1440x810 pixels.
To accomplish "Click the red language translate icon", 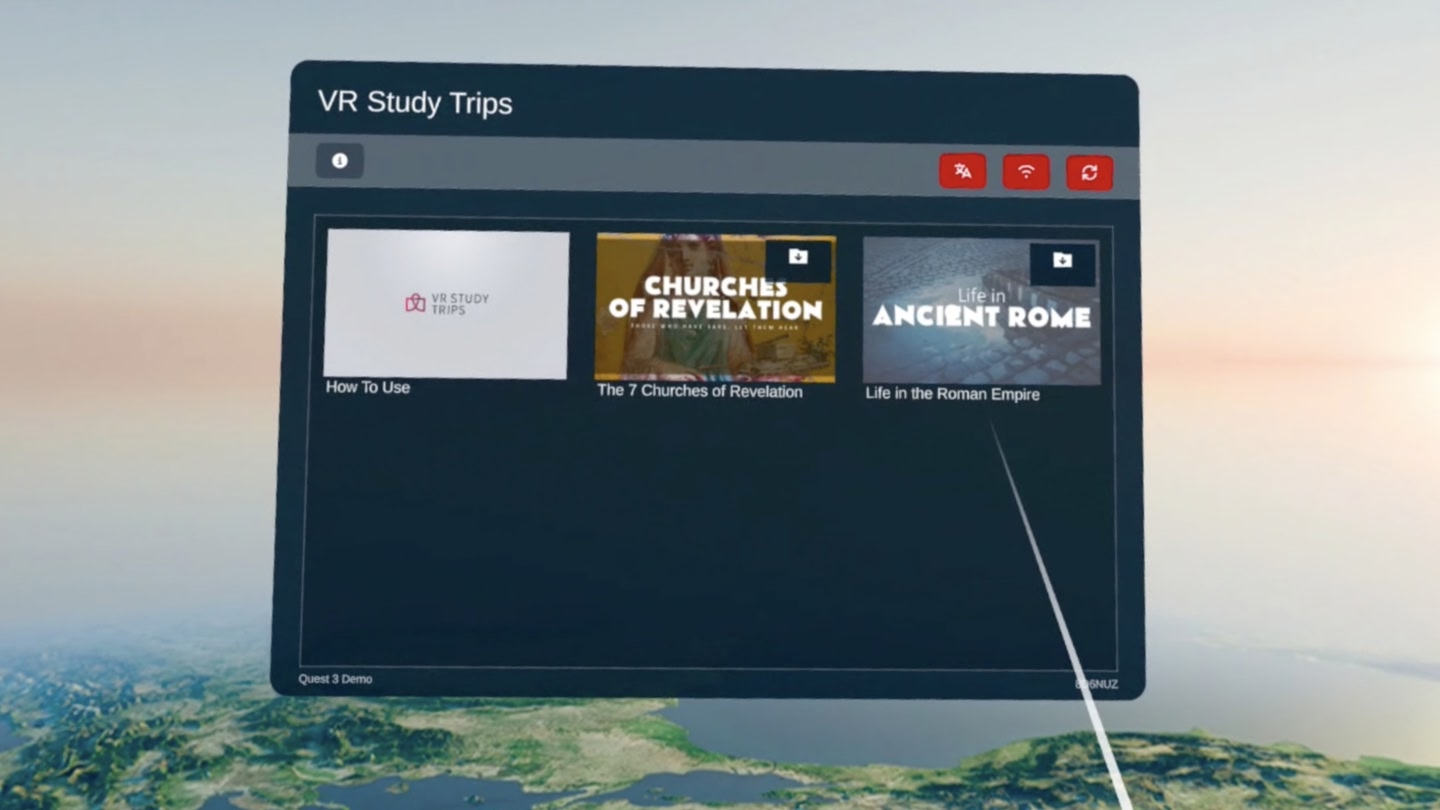I will coord(962,171).
